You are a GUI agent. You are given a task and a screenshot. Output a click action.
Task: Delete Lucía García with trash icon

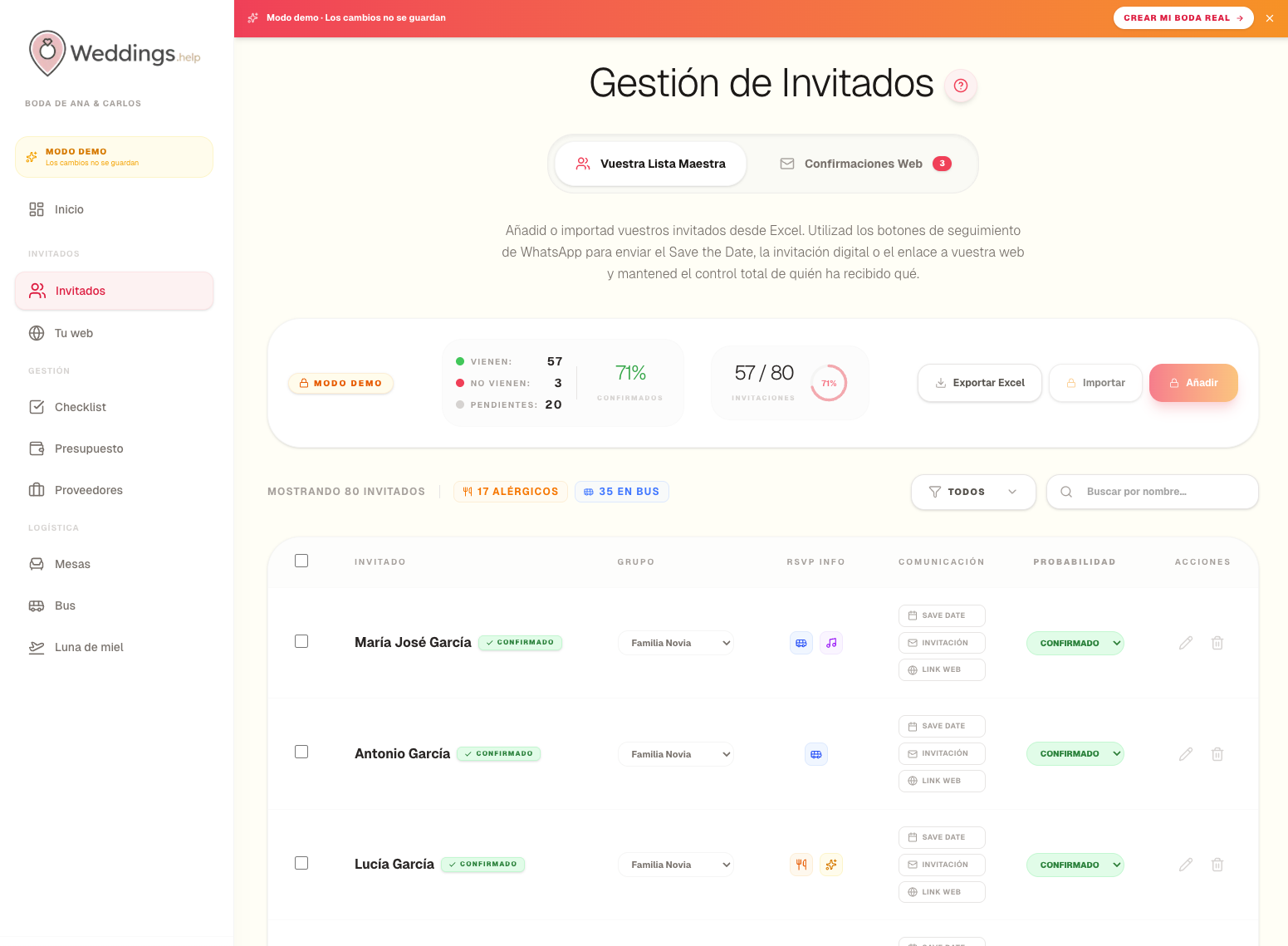tap(1217, 865)
